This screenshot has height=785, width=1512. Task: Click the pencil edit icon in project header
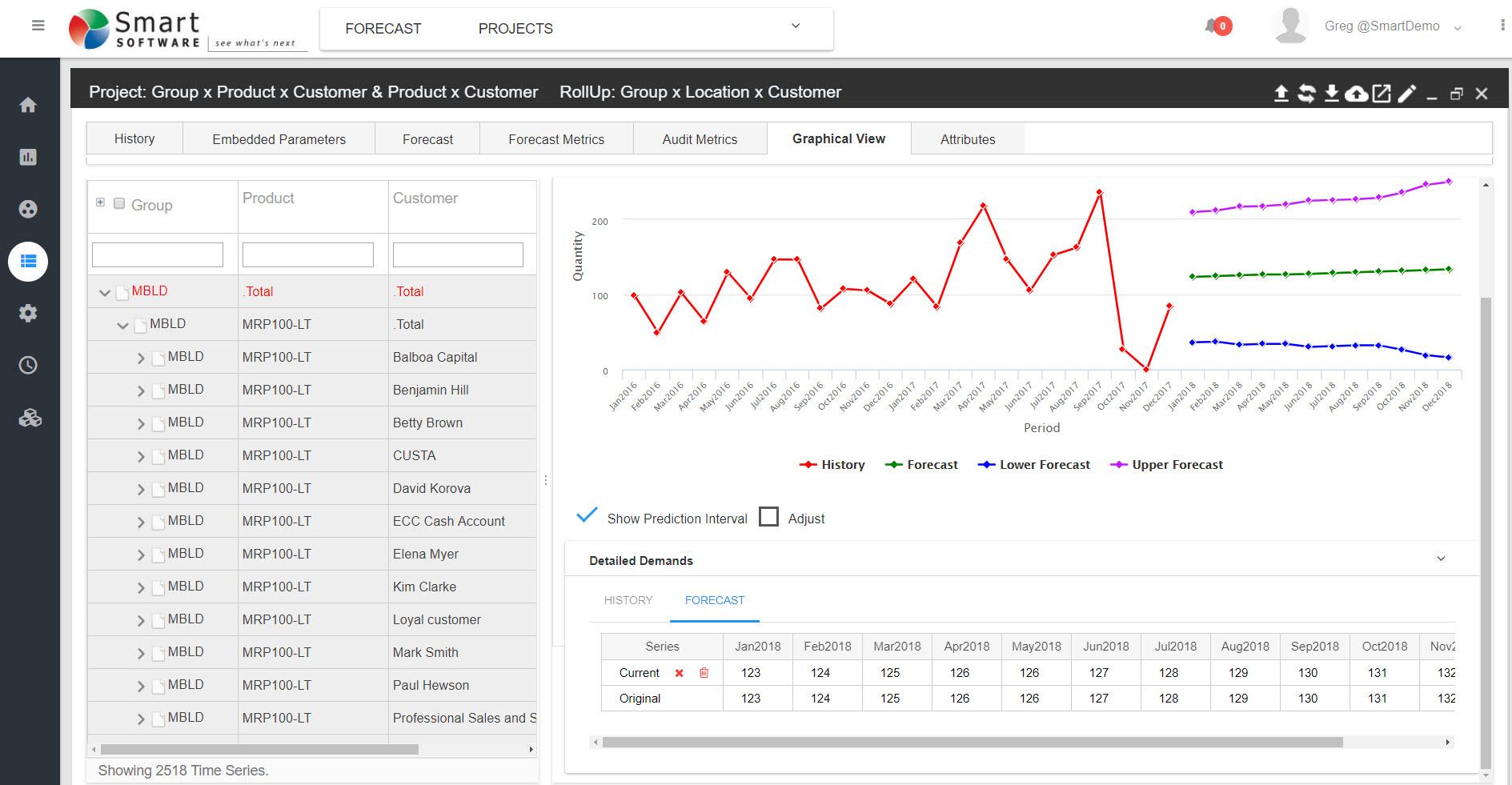pyautogui.click(x=1406, y=94)
